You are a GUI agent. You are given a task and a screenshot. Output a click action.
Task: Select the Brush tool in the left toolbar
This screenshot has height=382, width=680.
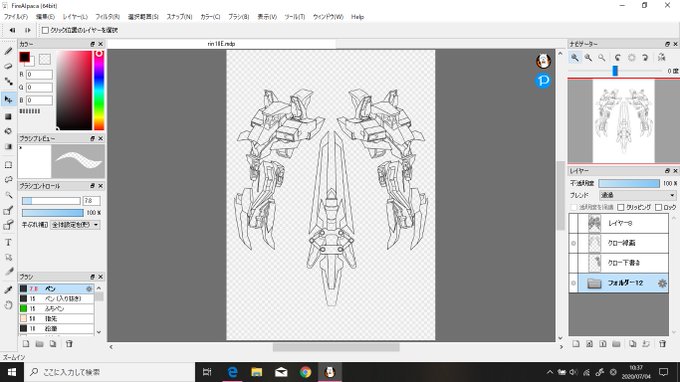click(x=8, y=51)
